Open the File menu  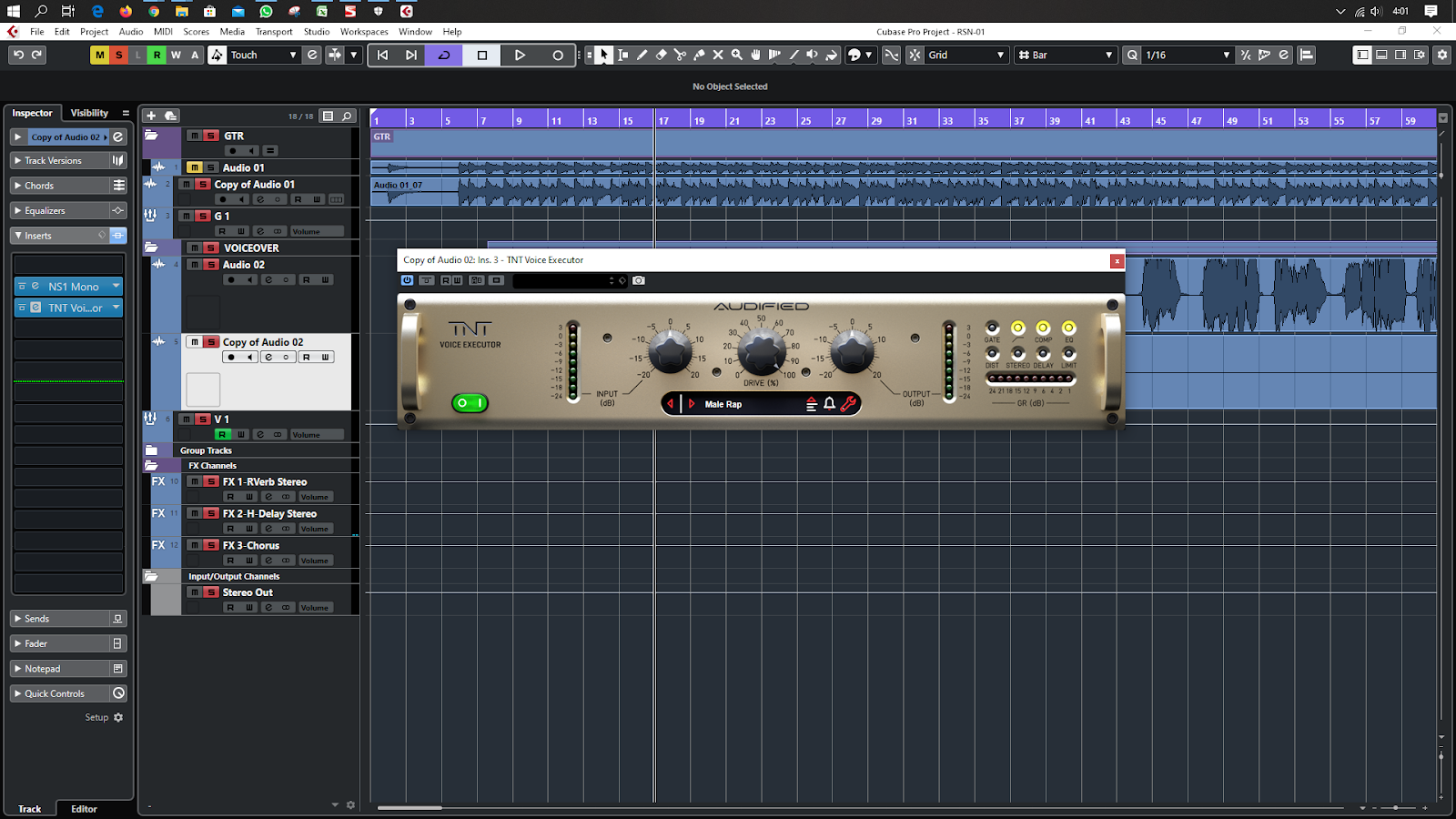pyautogui.click(x=36, y=31)
